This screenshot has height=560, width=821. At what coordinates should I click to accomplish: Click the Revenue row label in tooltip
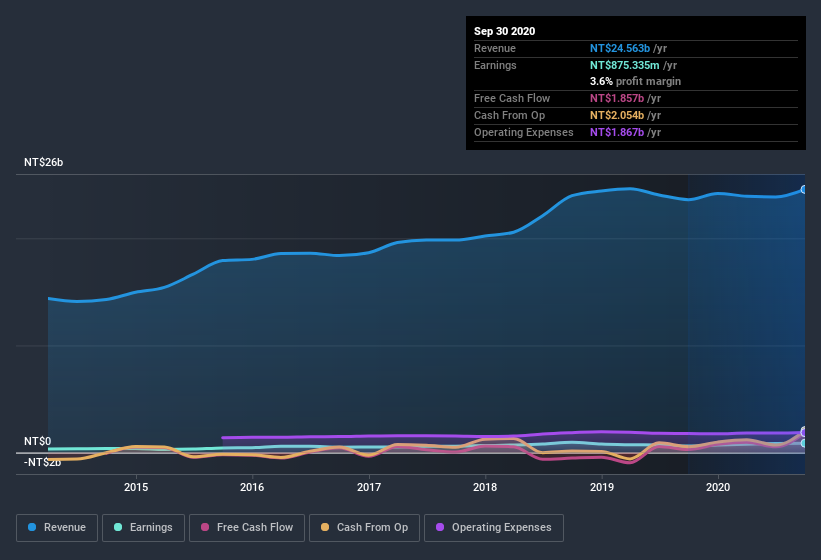495,48
